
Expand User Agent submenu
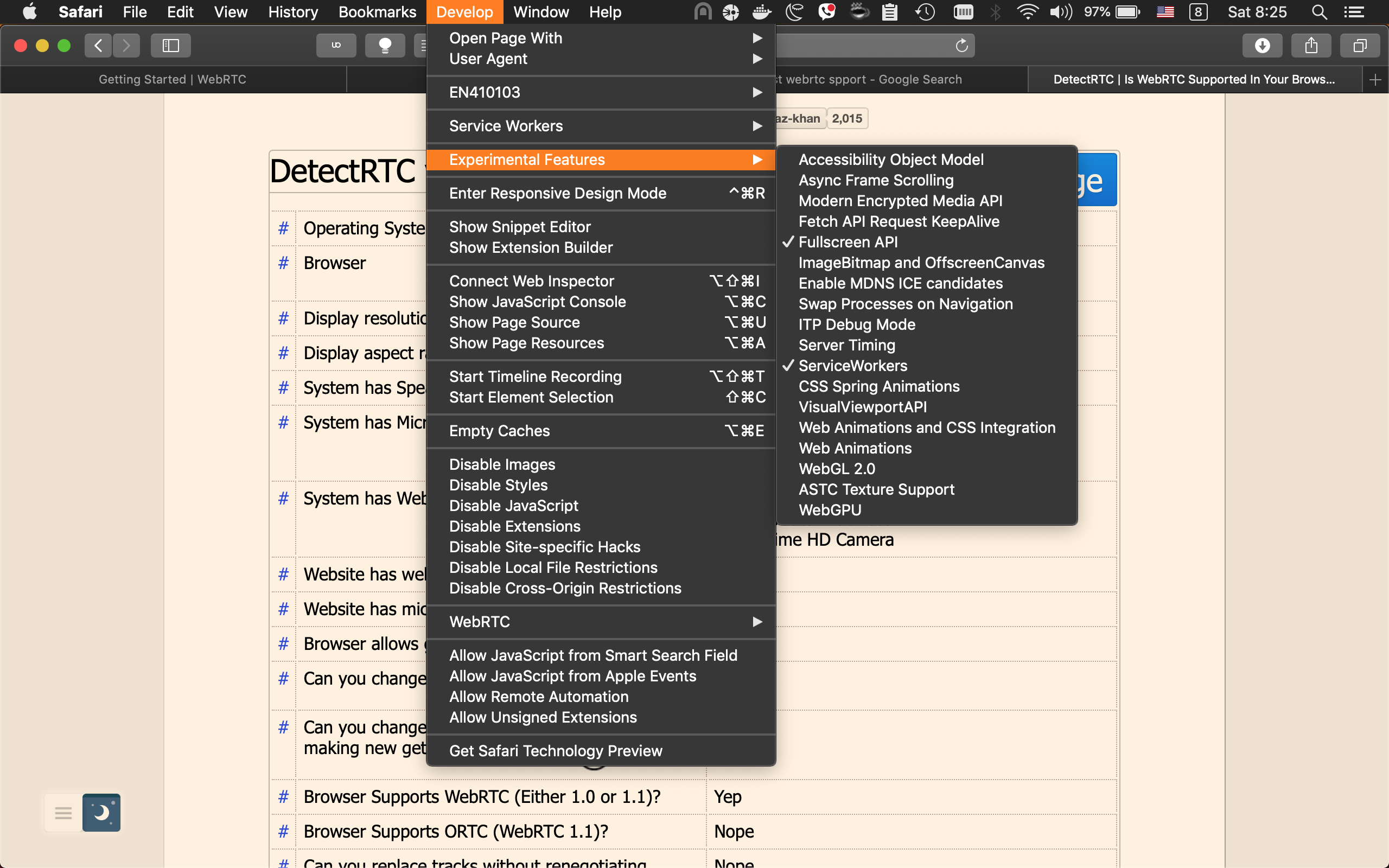pyautogui.click(x=601, y=59)
